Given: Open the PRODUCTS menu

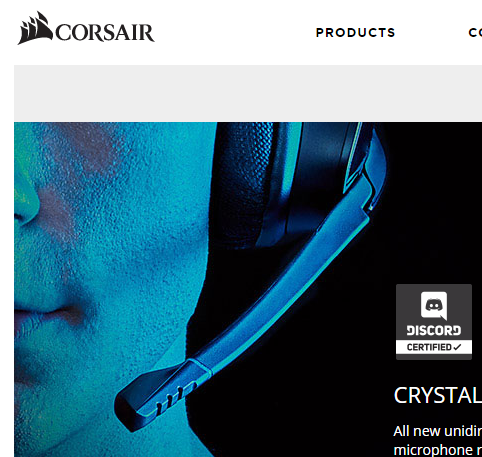Looking at the screenshot, I should point(355,33).
